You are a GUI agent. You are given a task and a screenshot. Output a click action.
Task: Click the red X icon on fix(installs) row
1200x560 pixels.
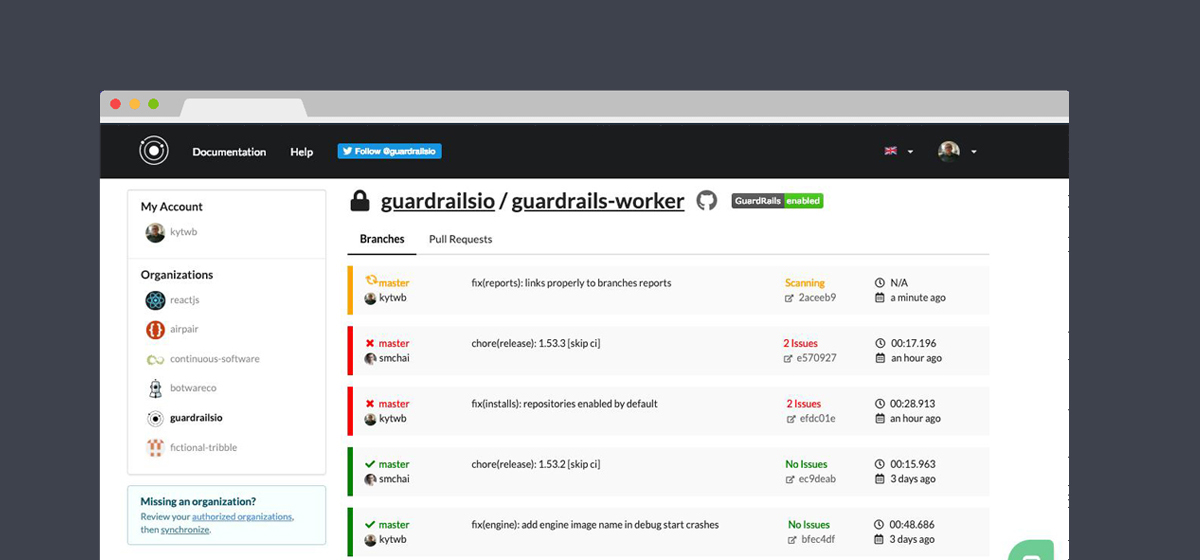tap(370, 404)
